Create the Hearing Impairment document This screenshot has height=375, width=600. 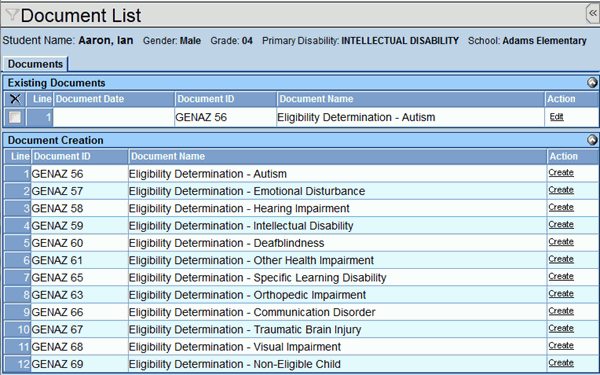click(x=561, y=207)
